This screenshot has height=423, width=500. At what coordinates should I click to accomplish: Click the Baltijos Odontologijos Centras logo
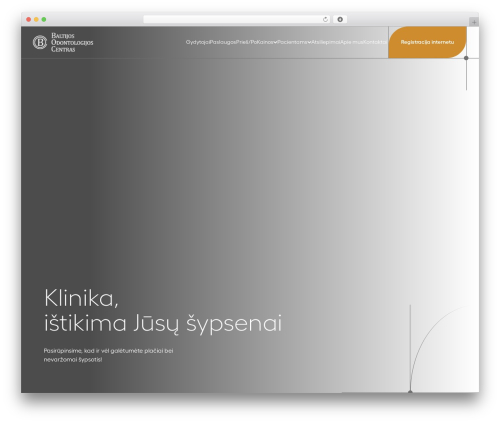click(63, 42)
